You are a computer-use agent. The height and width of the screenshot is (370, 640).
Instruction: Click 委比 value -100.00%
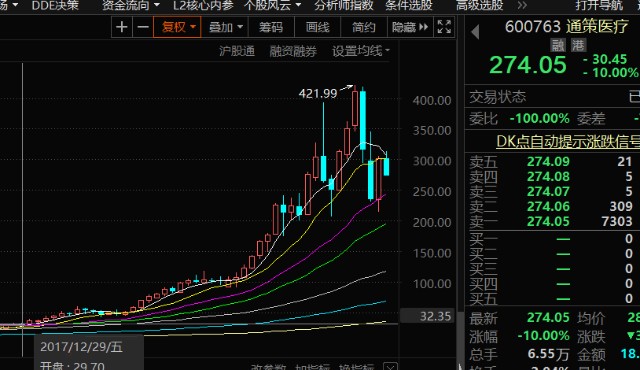539,119
